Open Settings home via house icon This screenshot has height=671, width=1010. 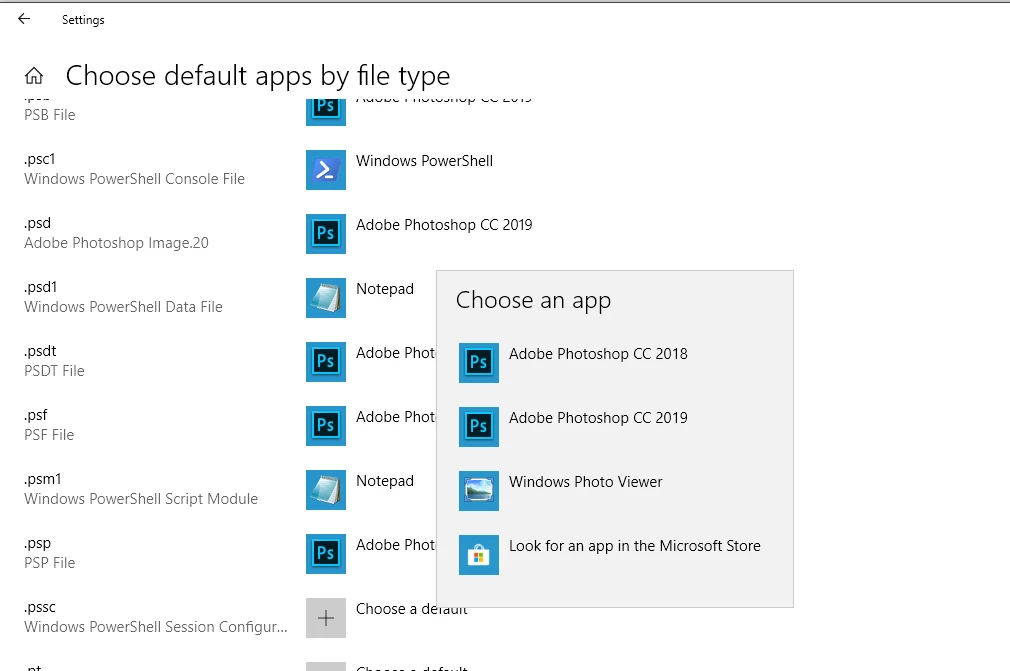point(34,76)
